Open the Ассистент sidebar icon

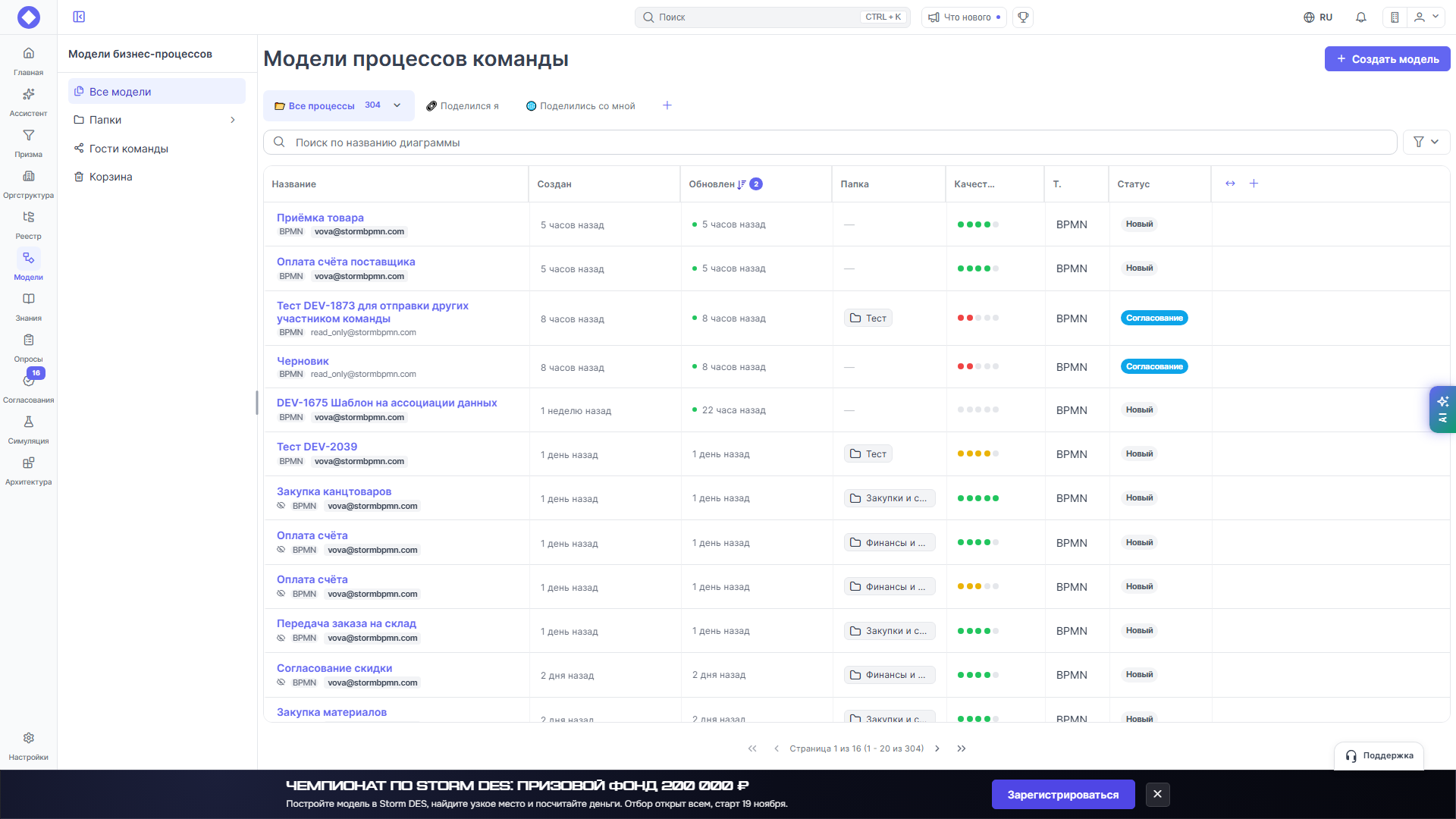[x=28, y=94]
